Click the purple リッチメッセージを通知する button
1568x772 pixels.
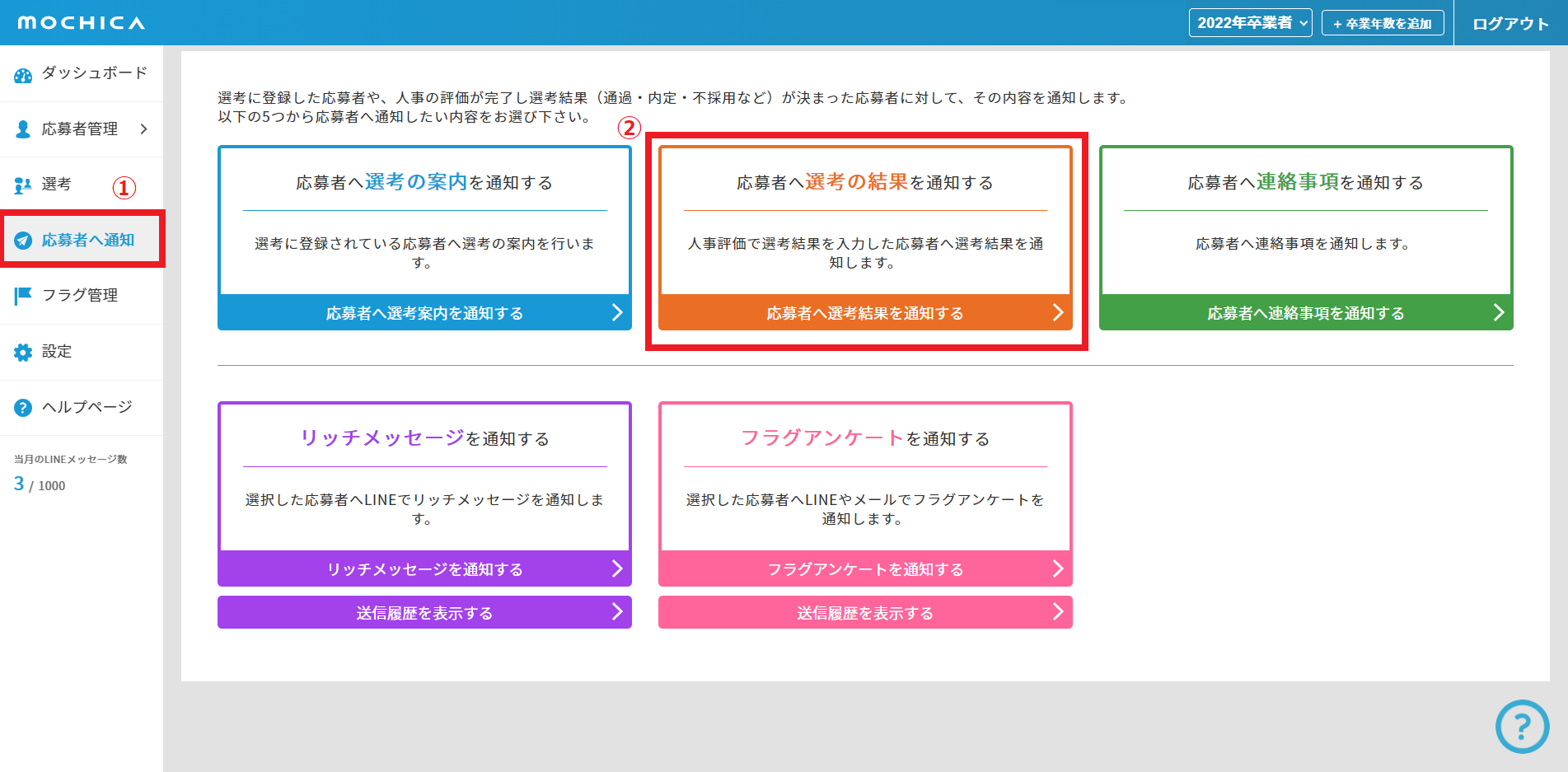click(x=424, y=569)
